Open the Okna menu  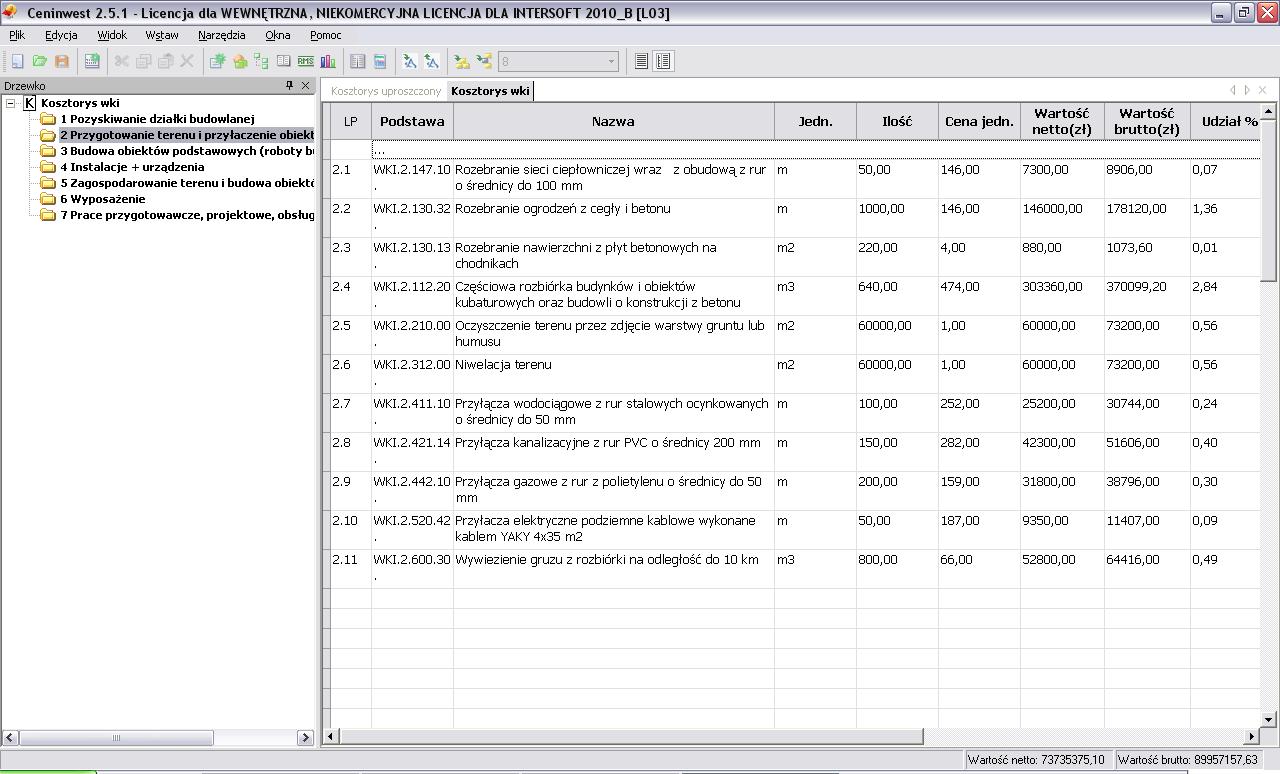[278, 35]
